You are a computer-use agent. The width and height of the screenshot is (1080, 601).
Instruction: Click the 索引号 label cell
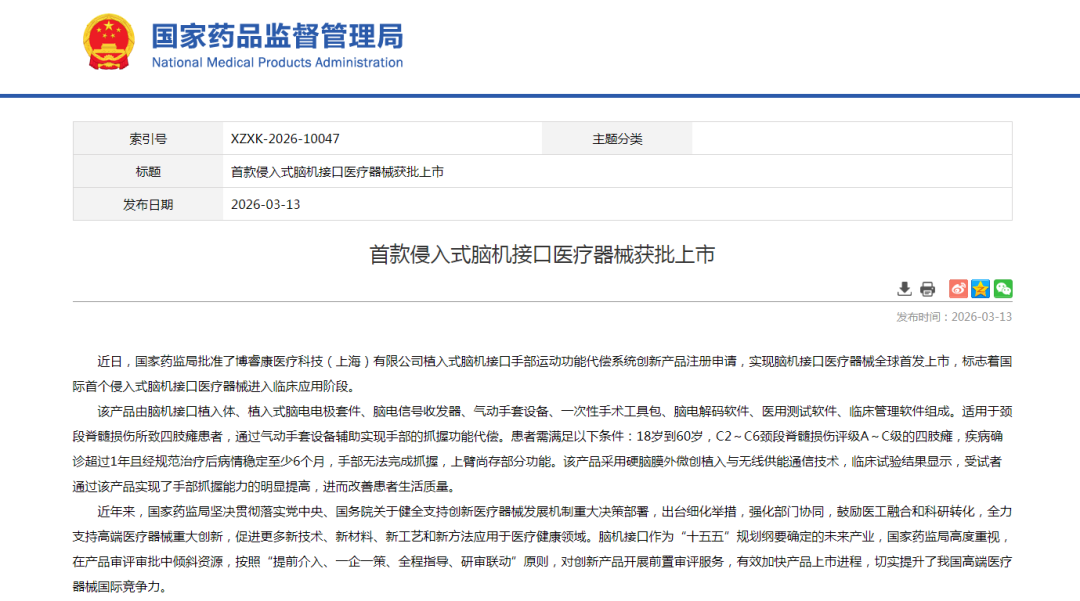point(148,139)
